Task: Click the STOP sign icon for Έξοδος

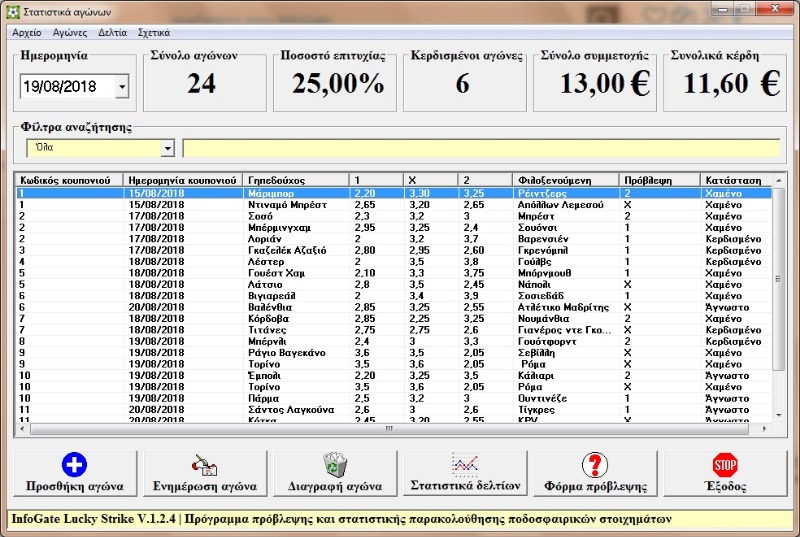Action: [x=725, y=465]
